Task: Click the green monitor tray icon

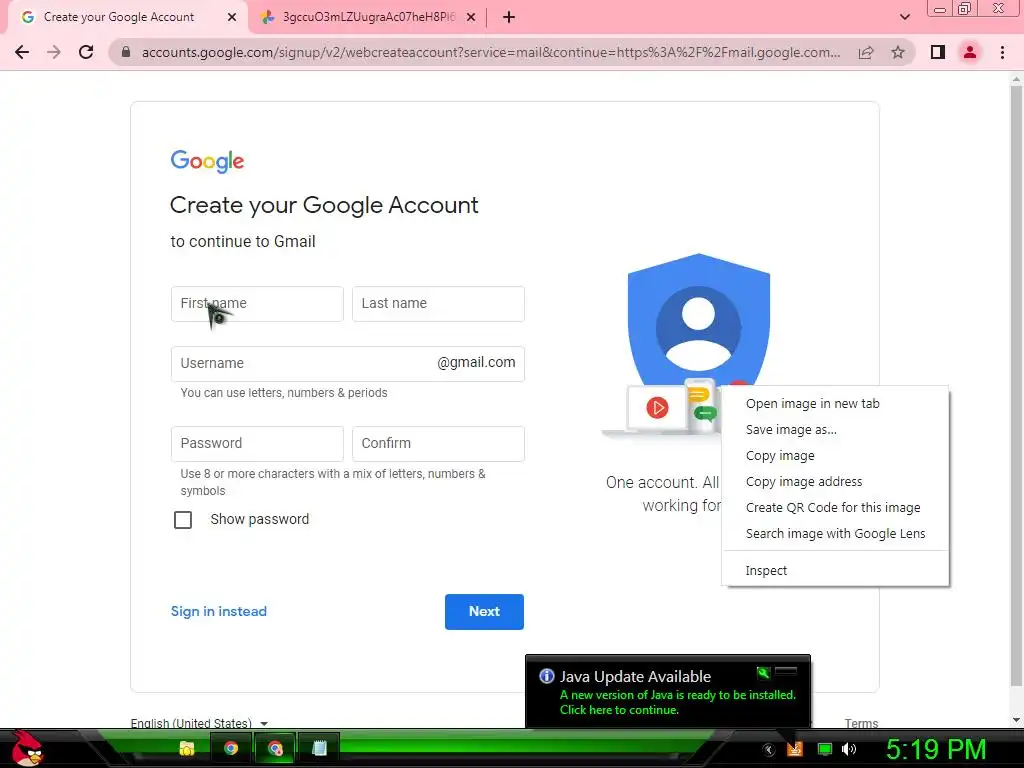Action: point(825,749)
